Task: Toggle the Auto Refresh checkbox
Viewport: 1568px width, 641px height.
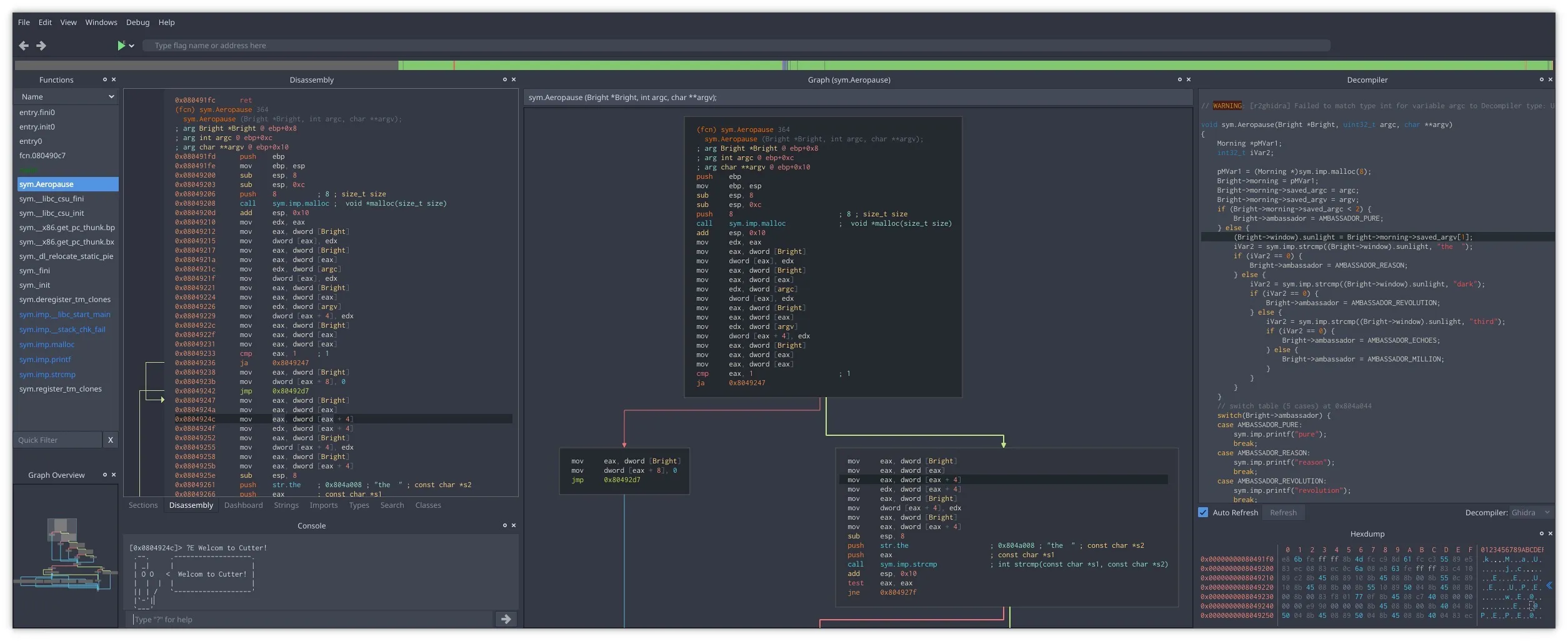Action: click(1203, 512)
